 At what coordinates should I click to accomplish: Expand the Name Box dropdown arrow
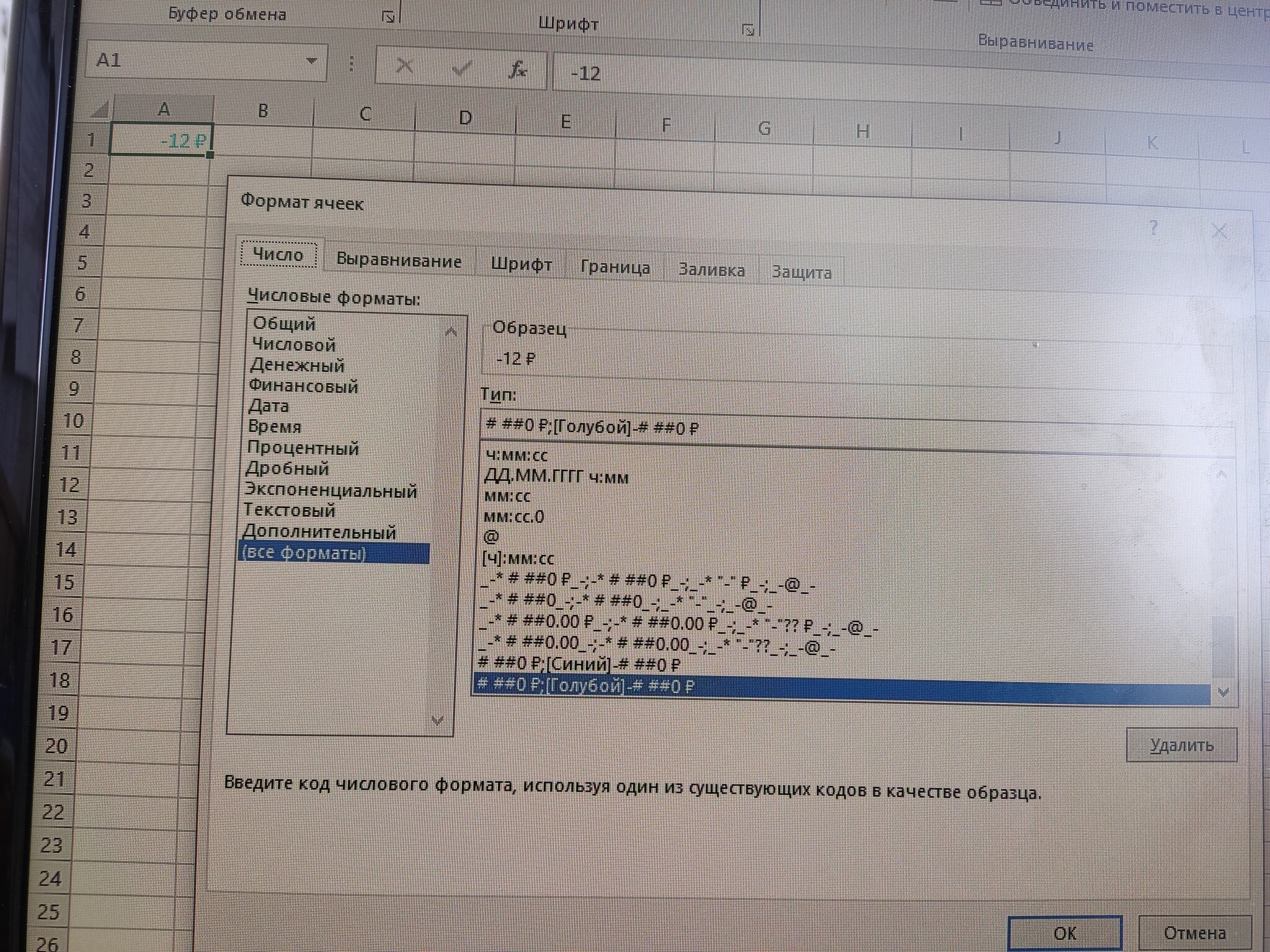point(311,61)
